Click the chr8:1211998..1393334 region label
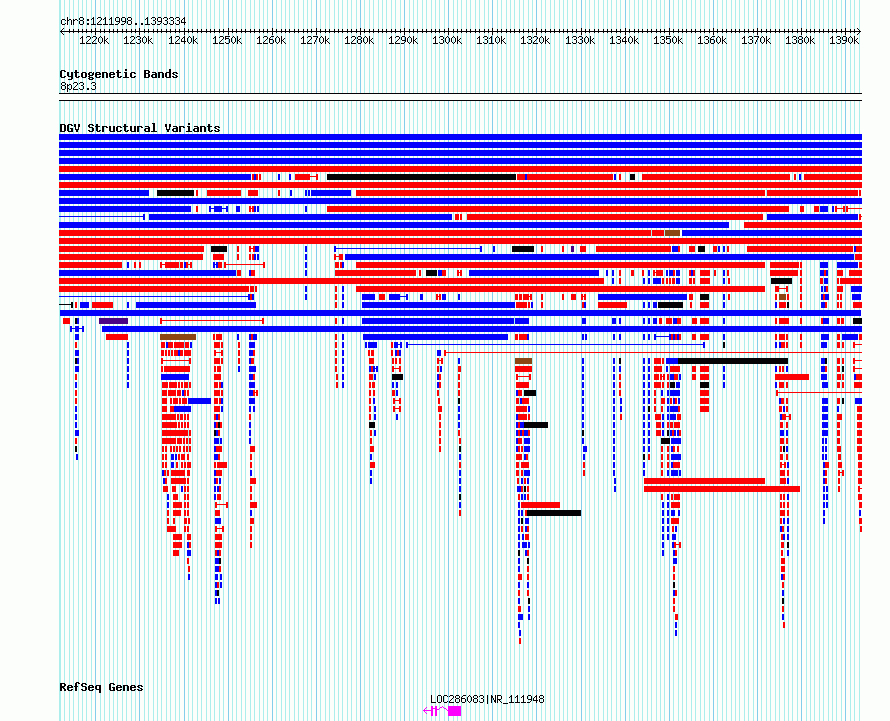This screenshot has width=890, height=721. [123, 21]
